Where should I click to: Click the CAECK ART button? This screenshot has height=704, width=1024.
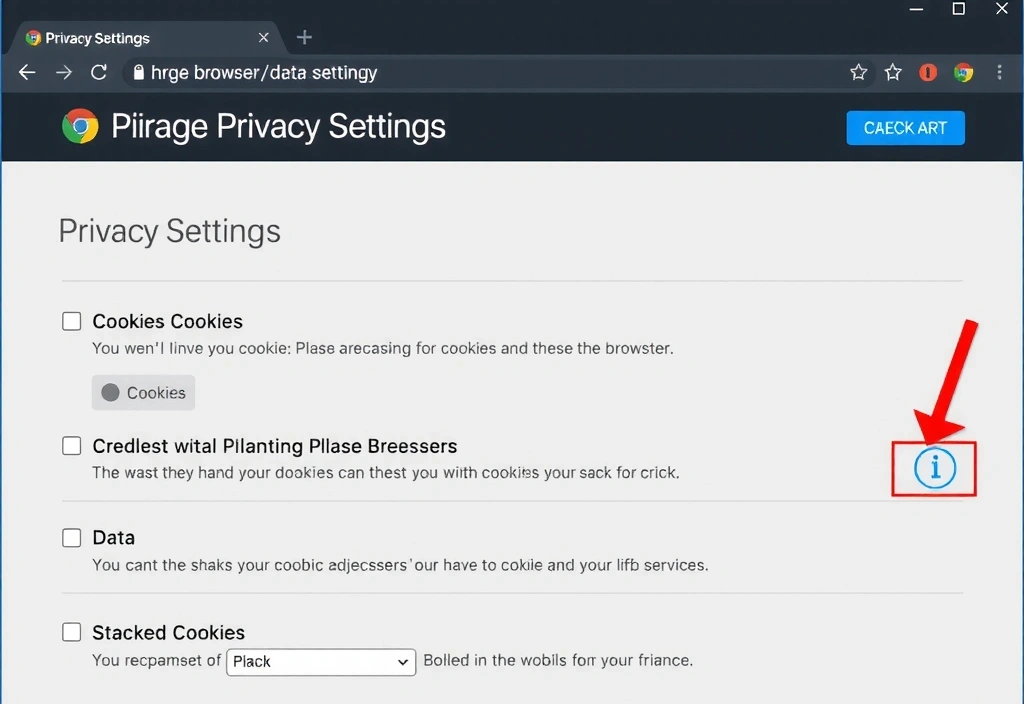tap(905, 128)
